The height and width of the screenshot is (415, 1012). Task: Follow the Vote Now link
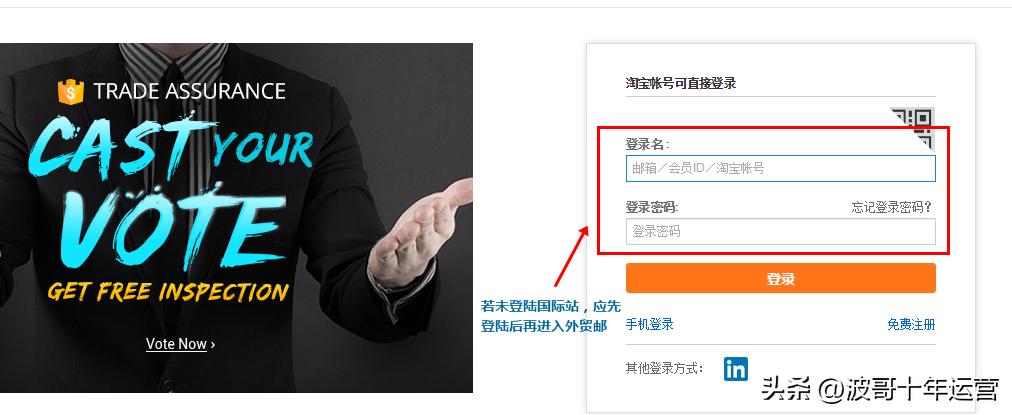point(176,344)
